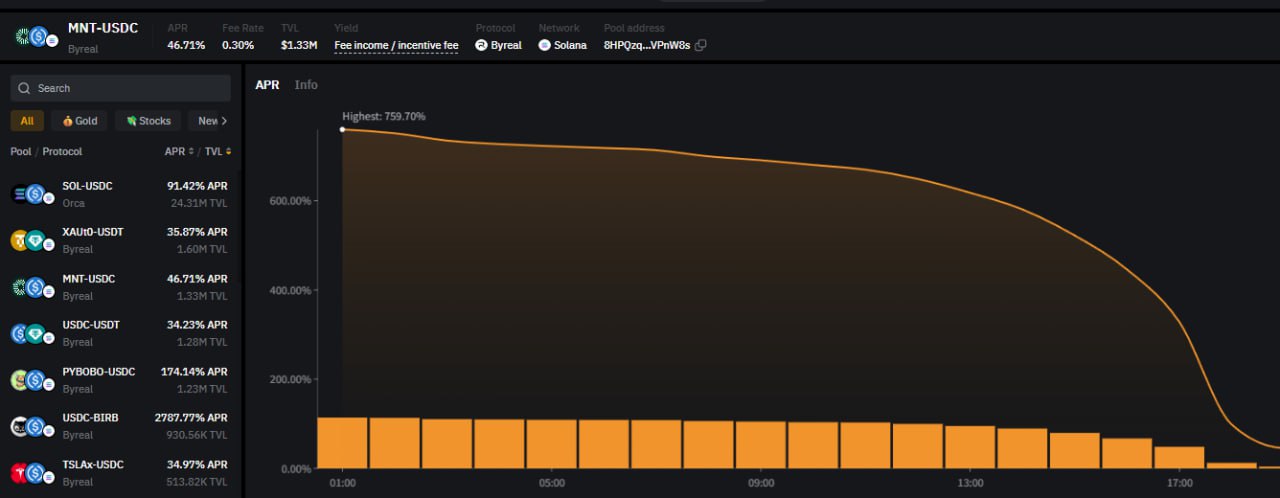Click the USDC-BIRB pool token icon

point(29,426)
